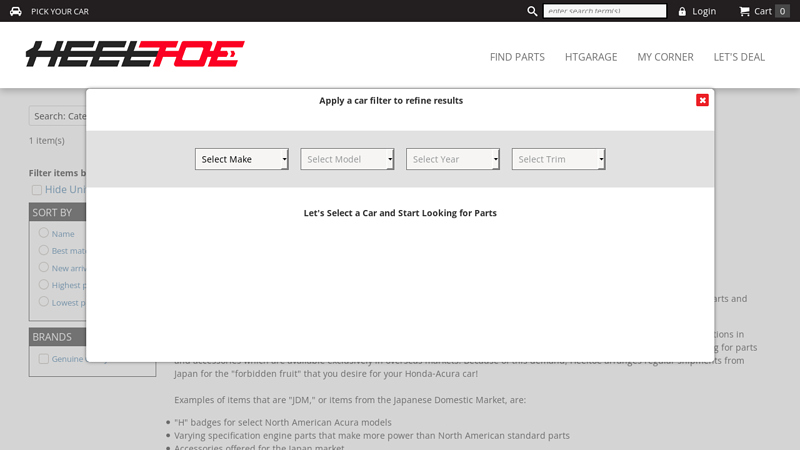
Task: Open the Select Model dropdown
Action: 347,159
